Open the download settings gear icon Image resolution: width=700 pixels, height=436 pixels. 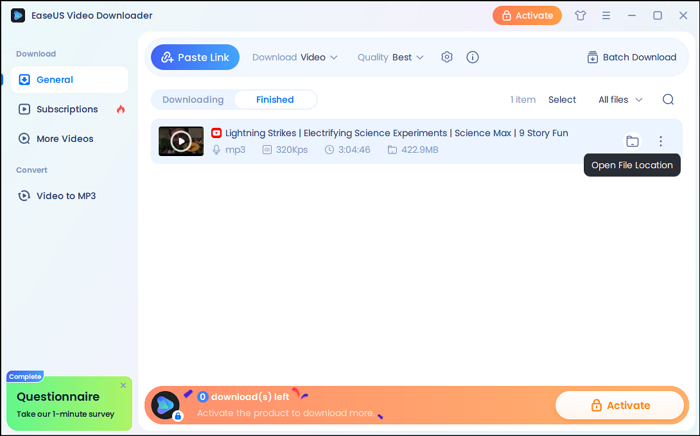(447, 57)
